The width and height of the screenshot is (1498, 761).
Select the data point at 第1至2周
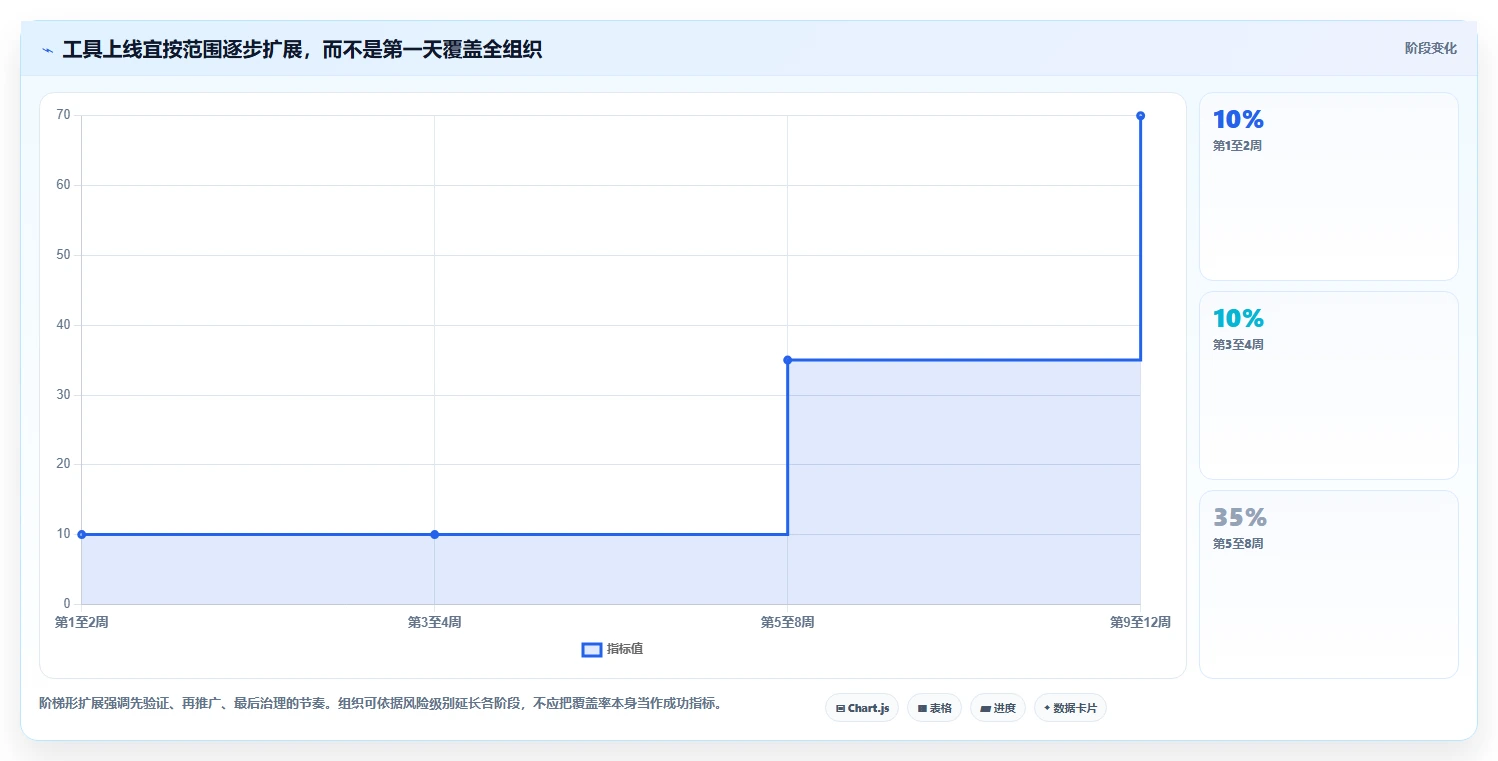click(81, 534)
